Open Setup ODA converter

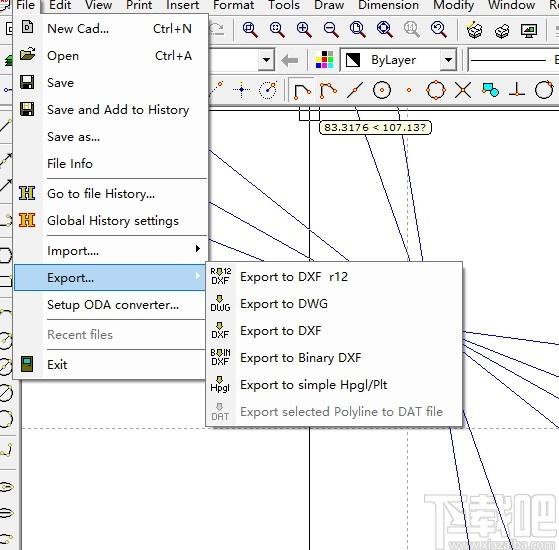(113, 305)
